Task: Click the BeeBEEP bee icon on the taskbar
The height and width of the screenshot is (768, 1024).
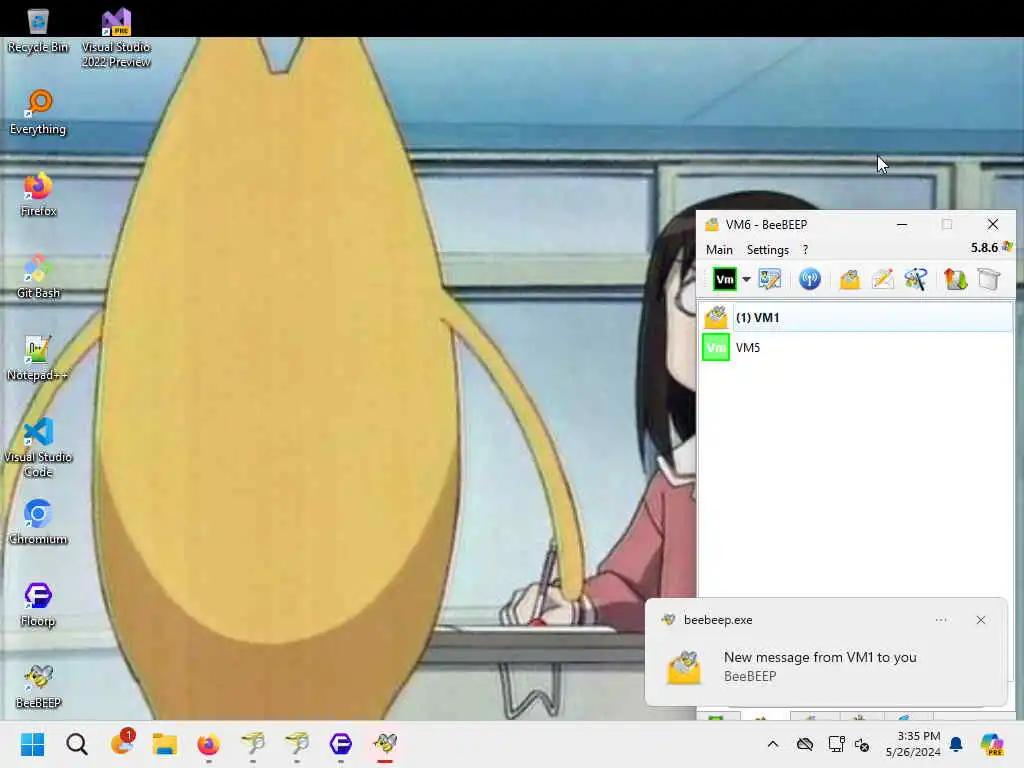Action: click(385, 744)
